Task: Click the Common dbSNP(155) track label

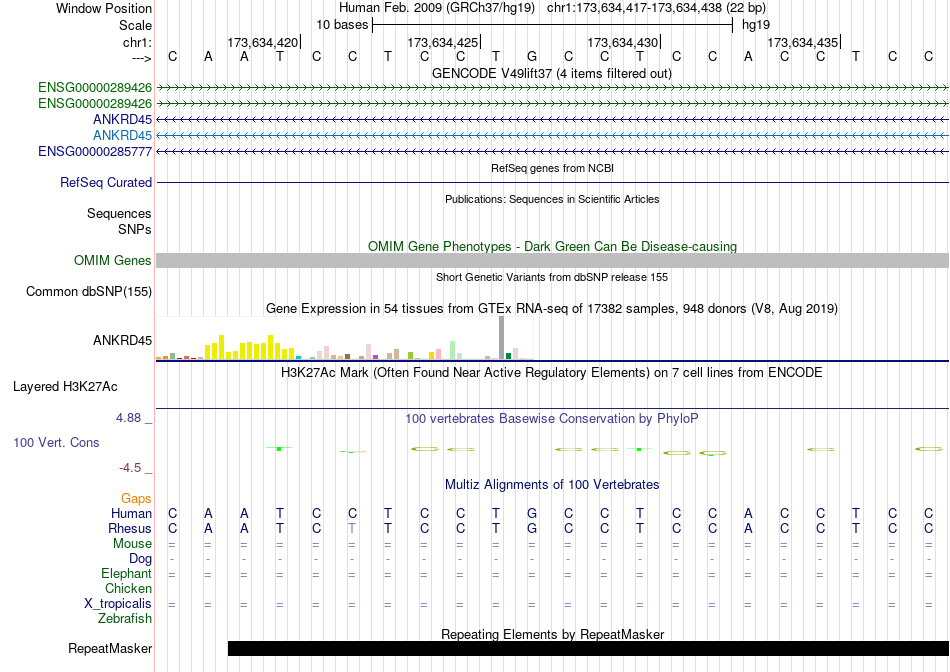Action: point(88,291)
